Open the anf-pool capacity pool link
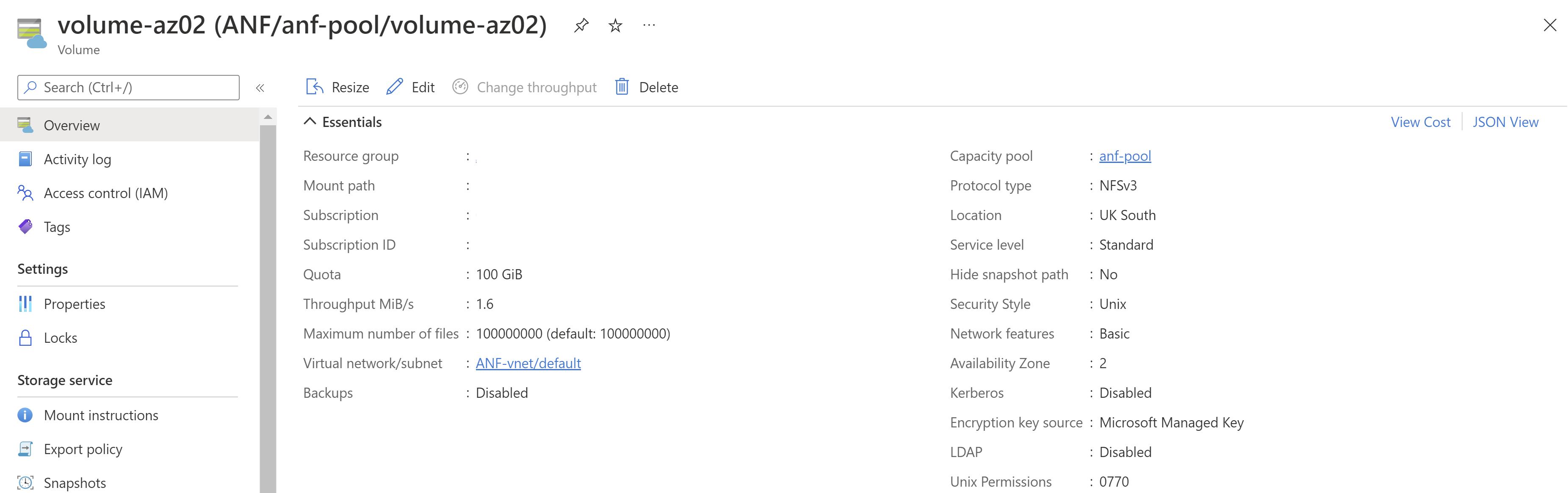This screenshot has width=1568, height=493. pyautogui.click(x=1125, y=156)
